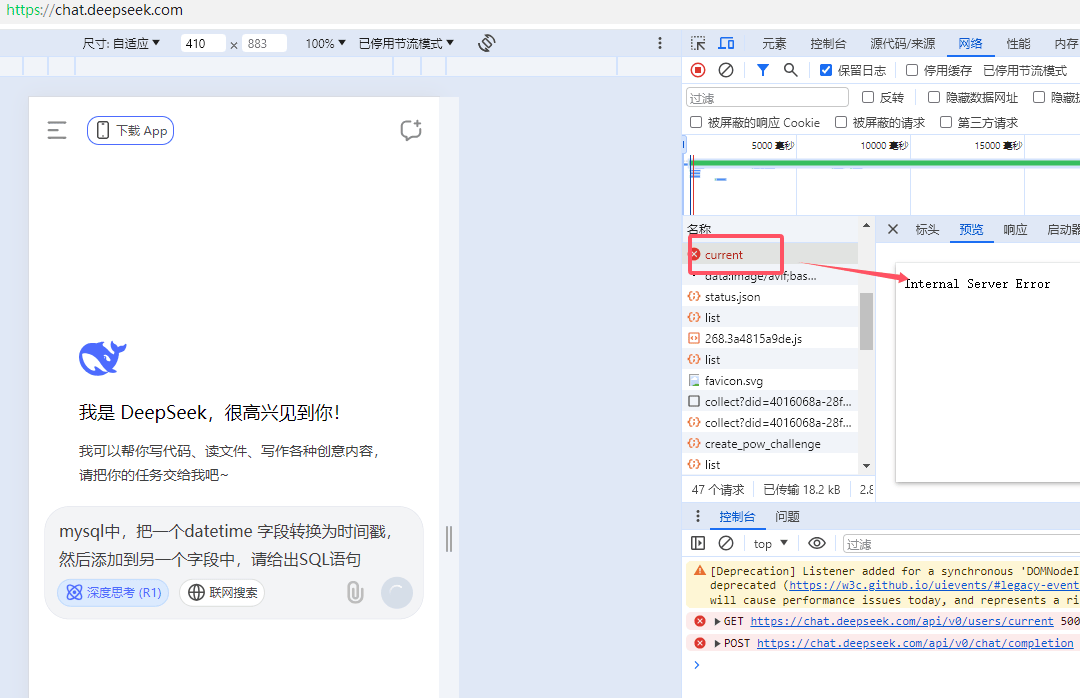Toggle the network filter funnel icon
Viewport: 1080px width, 698px height.
762,70
